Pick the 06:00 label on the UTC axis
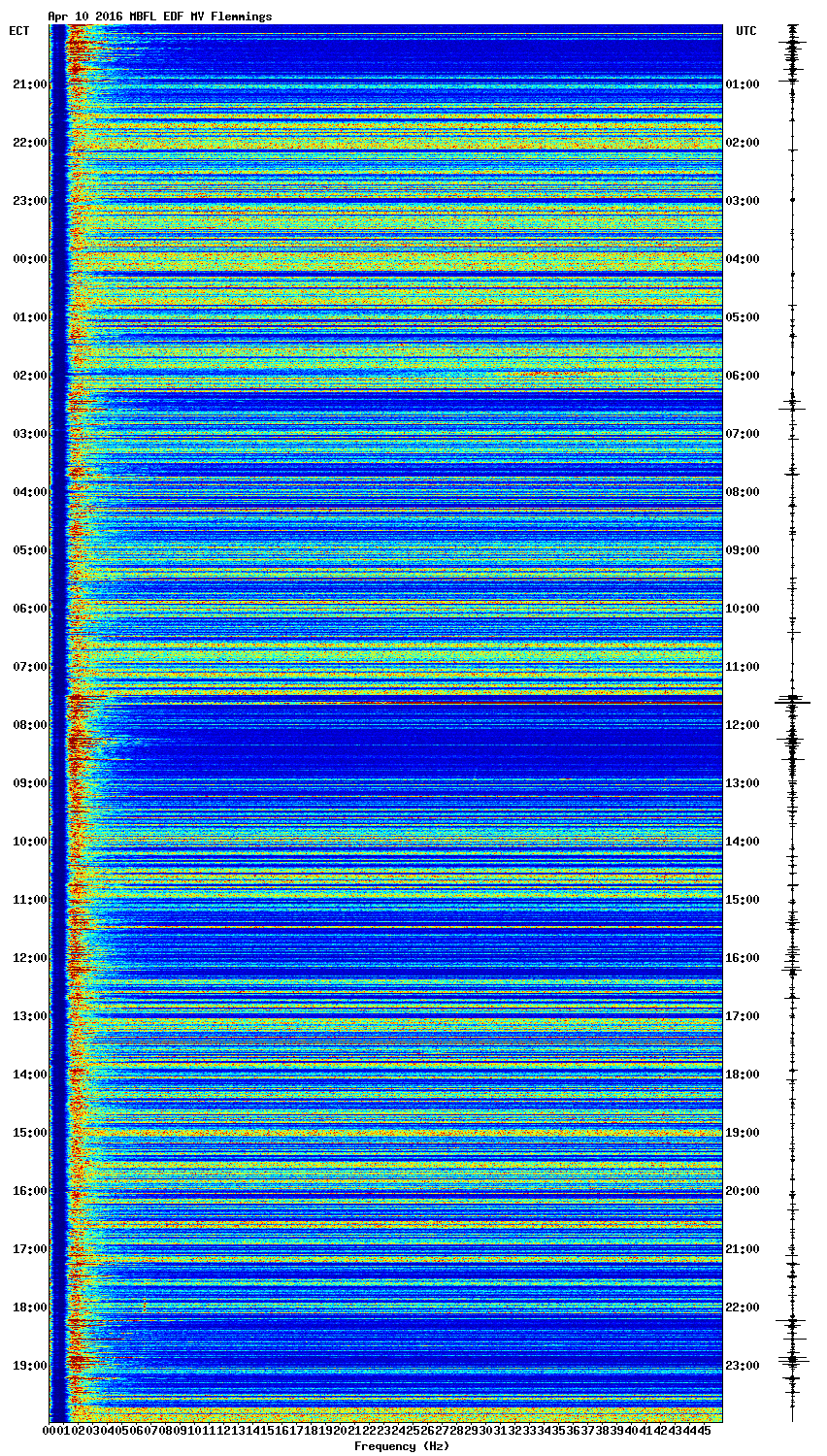 pos(743,376)
